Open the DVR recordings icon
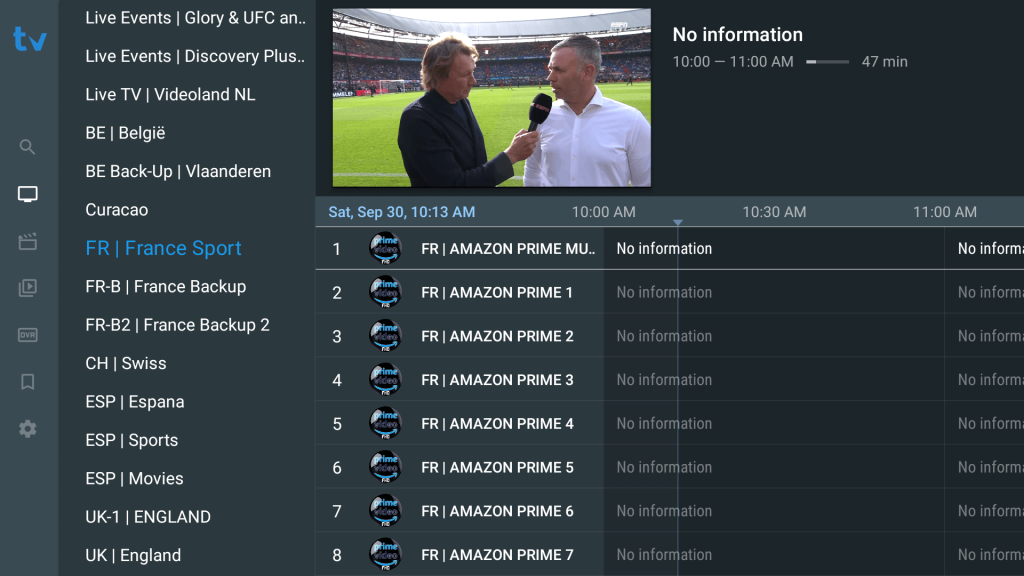This screenshot has height=576, width=1024. tap(28, 335)
